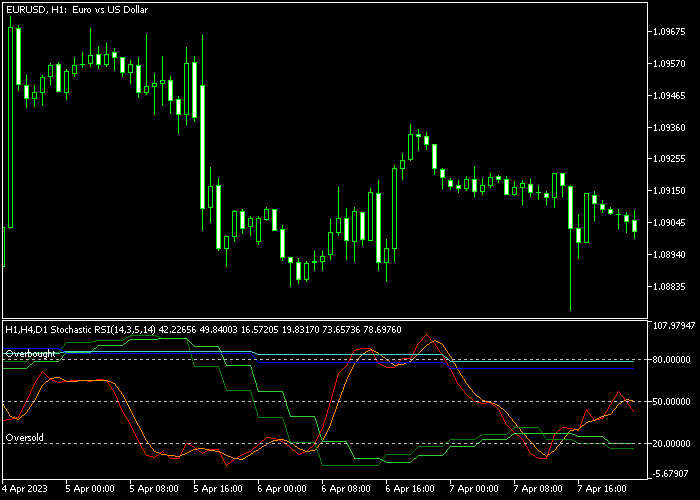The height and width of the screenshot is (500, 700).
Task: Click the 78.69760 value in indicator header
Action: (383, 330)
